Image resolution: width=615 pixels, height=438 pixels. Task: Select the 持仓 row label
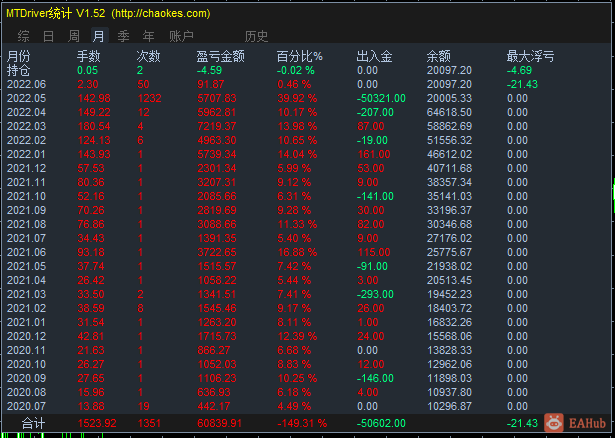[x=18, y=71]
